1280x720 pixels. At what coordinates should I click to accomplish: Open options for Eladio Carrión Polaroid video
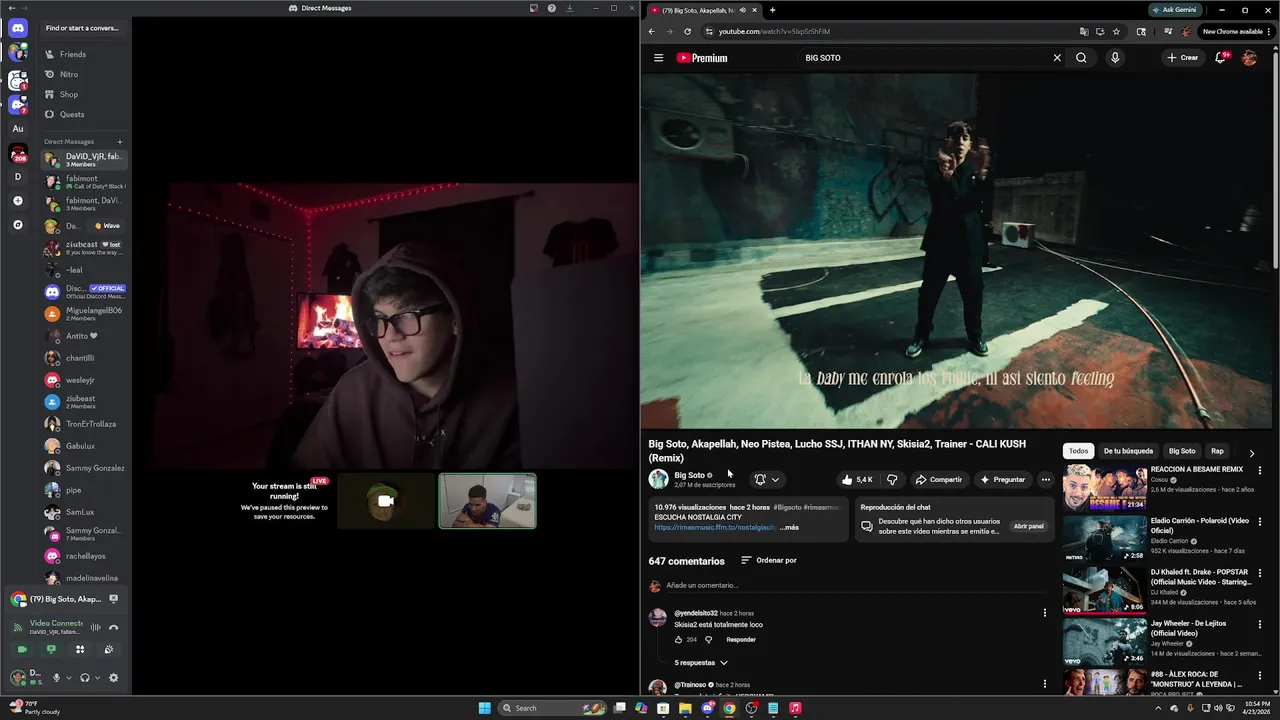click(1260, 522)
